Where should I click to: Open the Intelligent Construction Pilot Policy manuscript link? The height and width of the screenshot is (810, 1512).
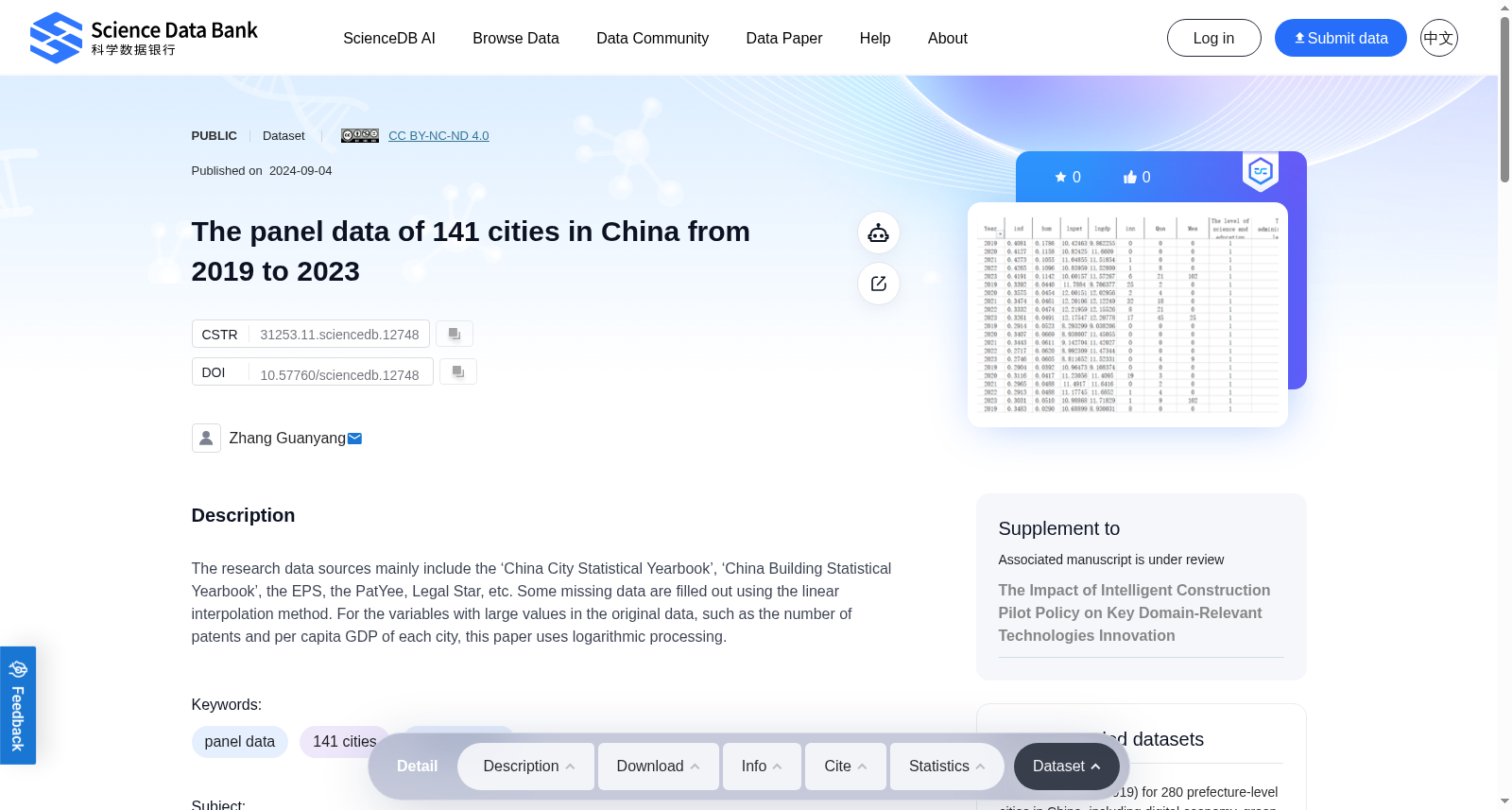point(1134,612)
